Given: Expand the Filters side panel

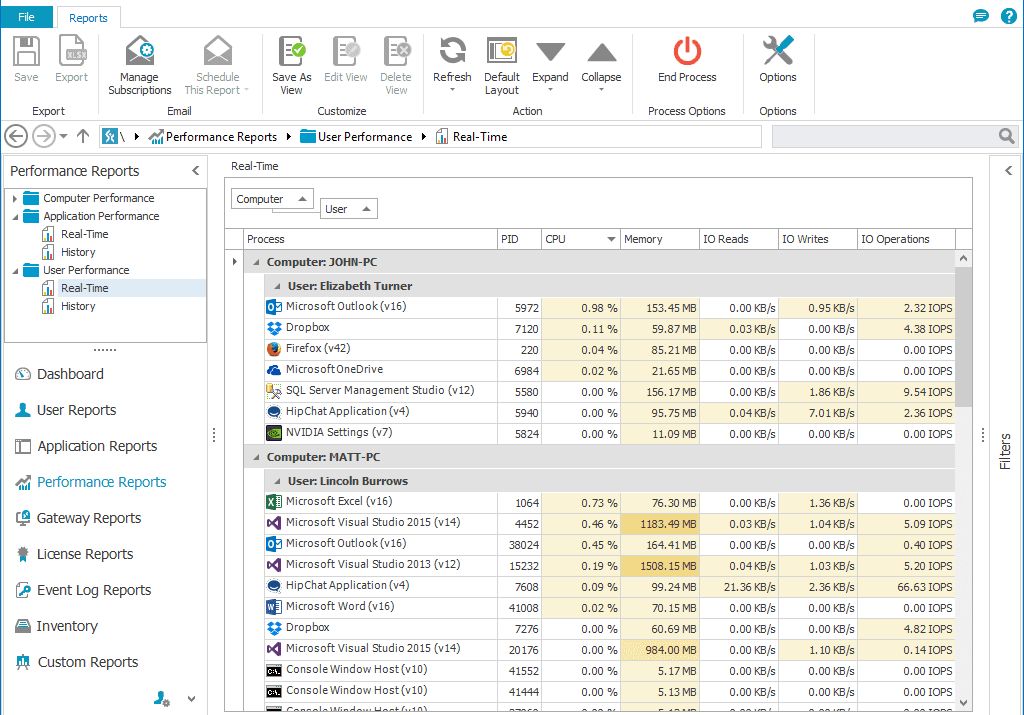Looking at the screenshot, I should [x=1008, y=170].
